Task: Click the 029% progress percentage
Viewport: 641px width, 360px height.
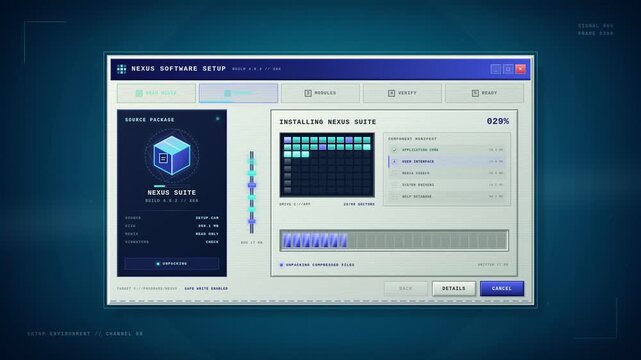Action: click(498, 121)
